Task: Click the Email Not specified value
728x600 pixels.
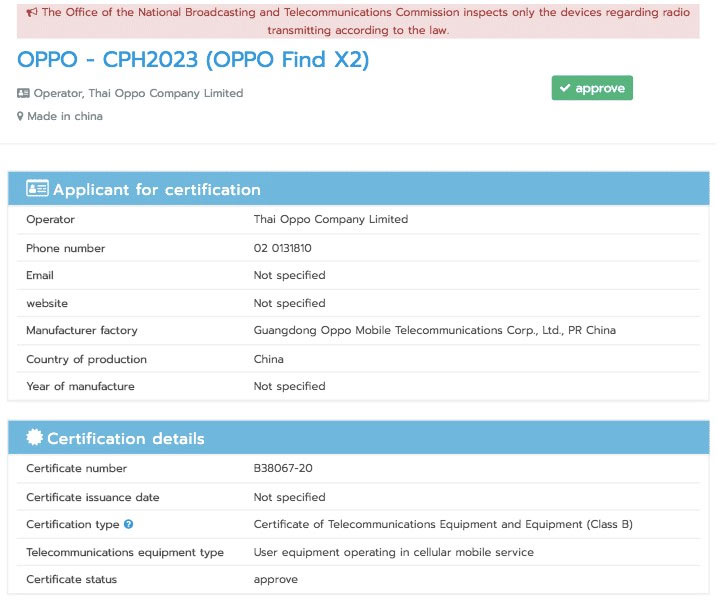Action: pos(289,275)
